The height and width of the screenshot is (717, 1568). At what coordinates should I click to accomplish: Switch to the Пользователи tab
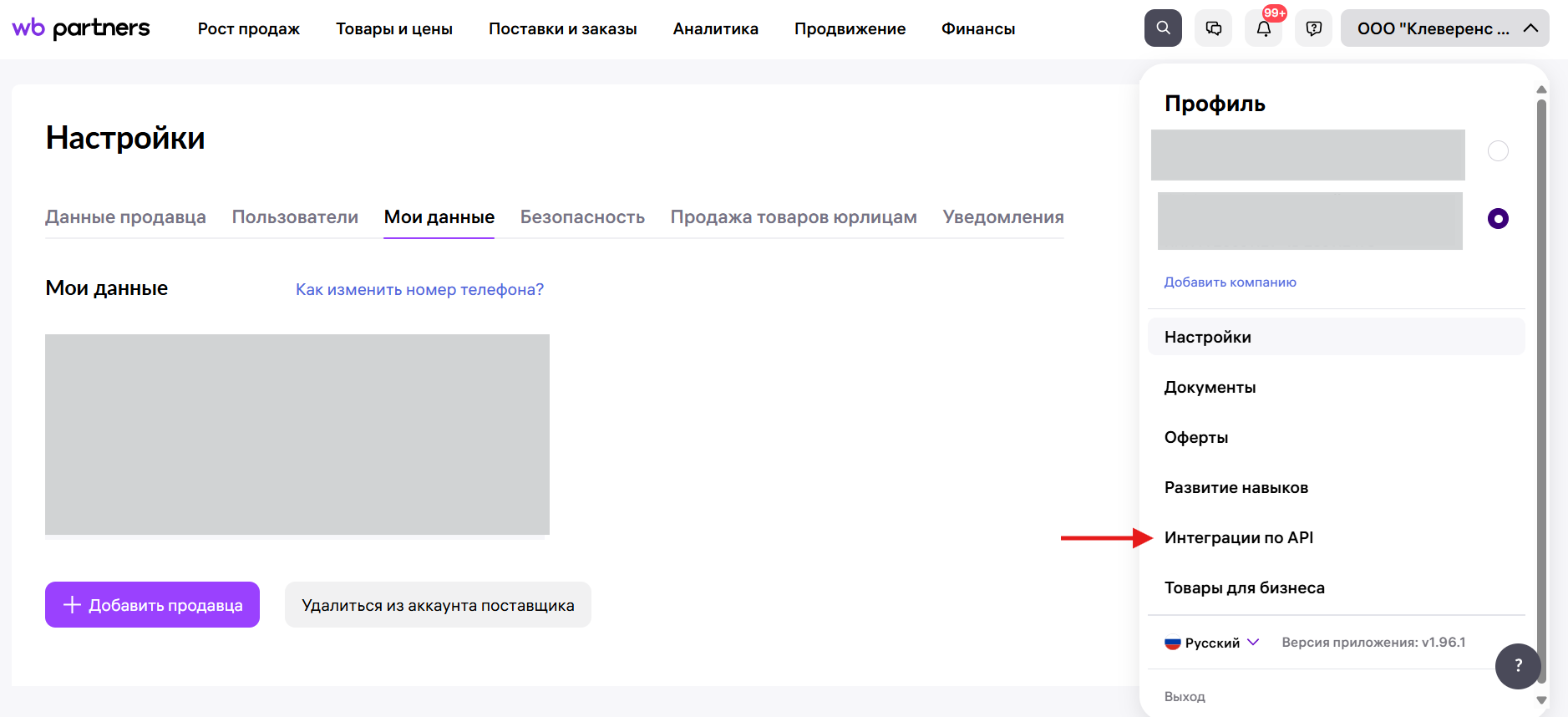[x=295, y=217]
